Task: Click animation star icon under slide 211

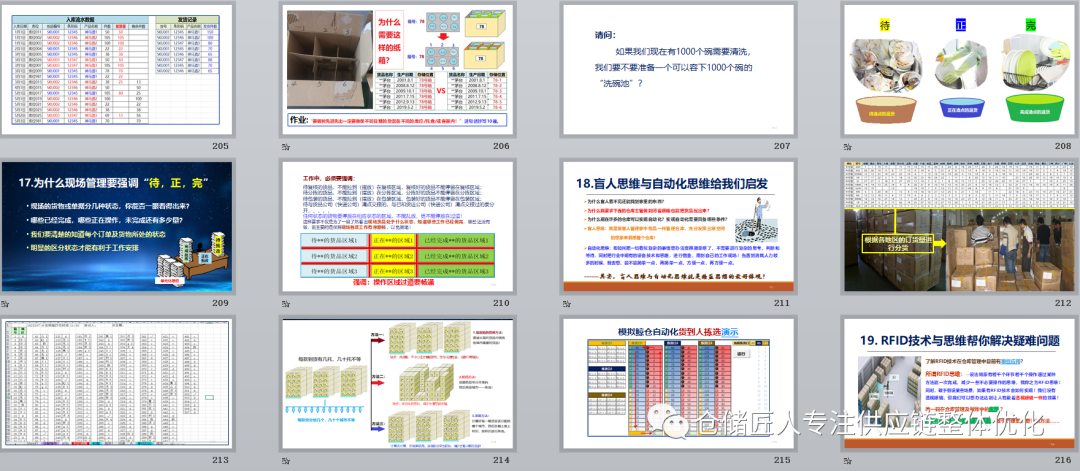Action: 566,303
